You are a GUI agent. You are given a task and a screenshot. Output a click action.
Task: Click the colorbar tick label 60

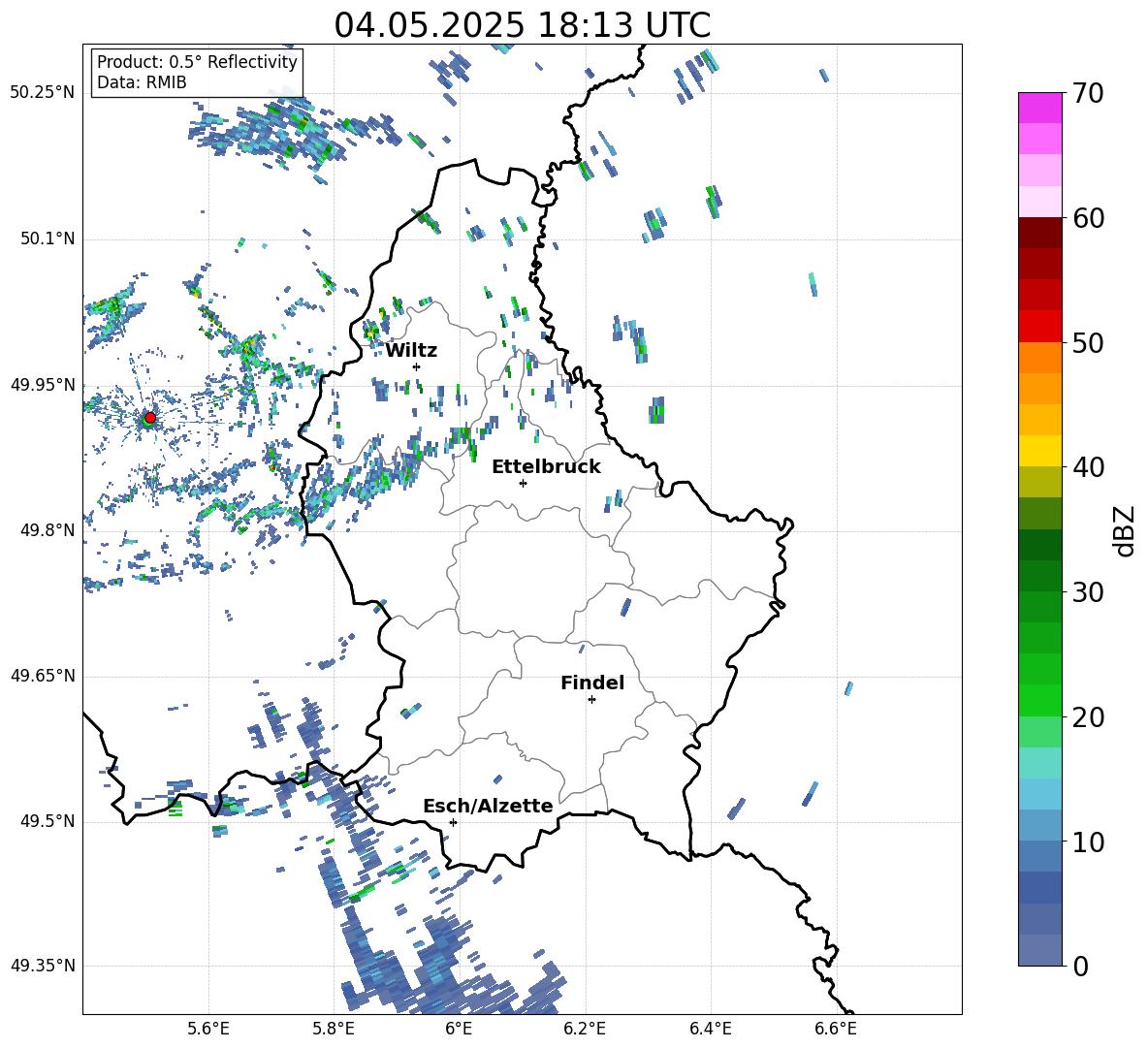click(1088, 218)
